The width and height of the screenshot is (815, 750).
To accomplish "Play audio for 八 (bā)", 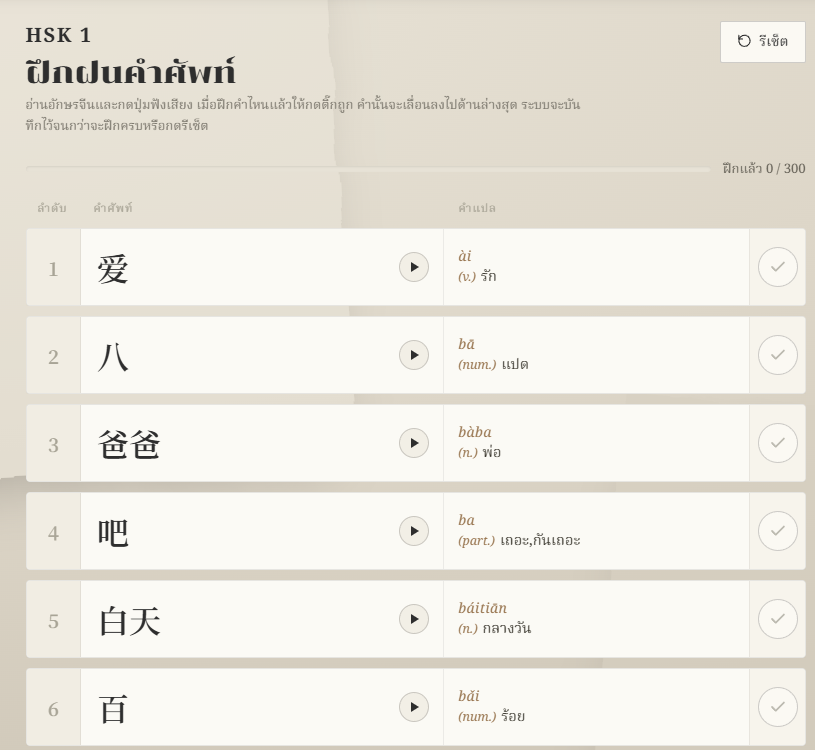I will click(x=414, y=355).
